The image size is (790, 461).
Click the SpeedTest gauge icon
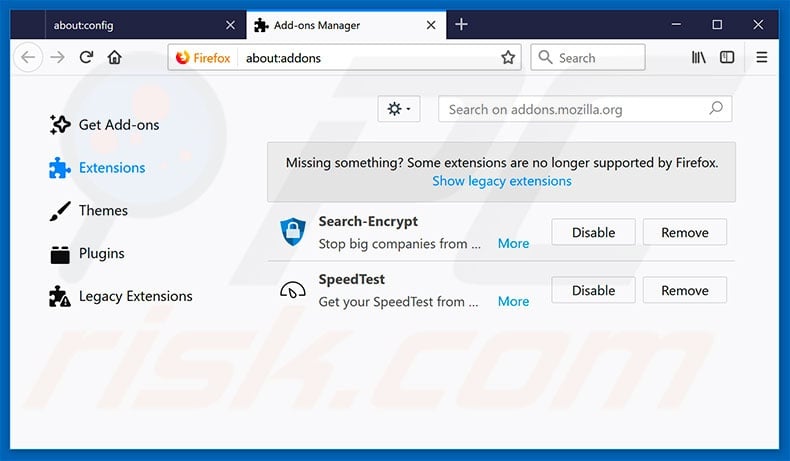click(293, 290)
